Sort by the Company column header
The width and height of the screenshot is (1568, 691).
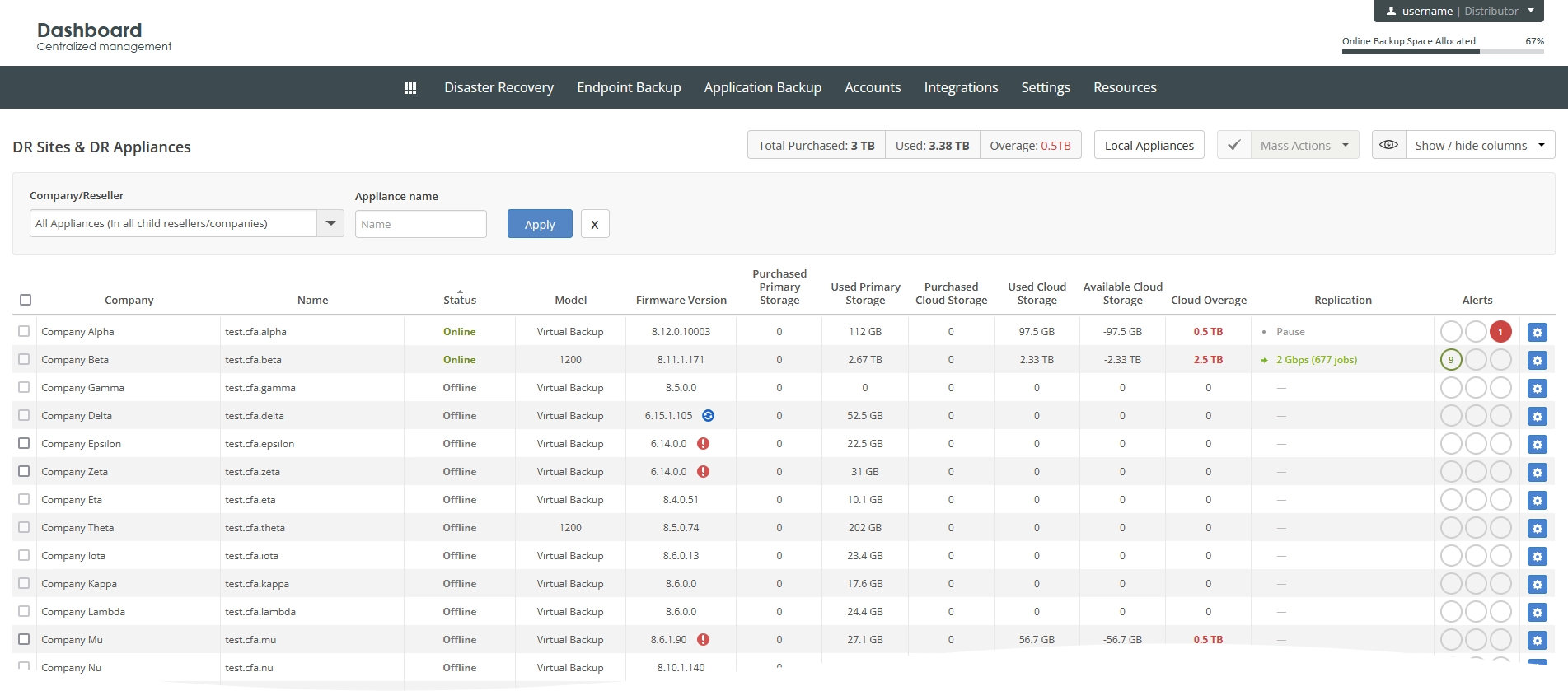click(x=129, y=300)
